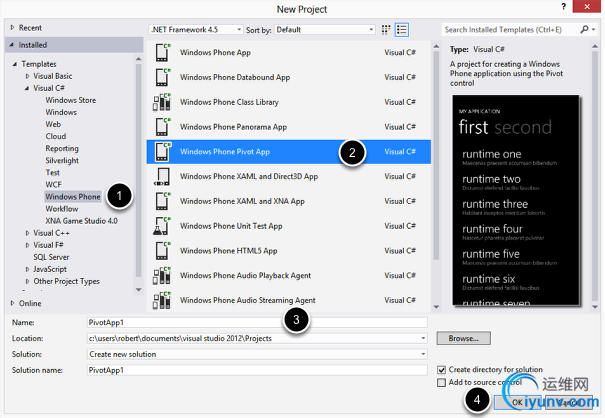Viewport: 605px width, 418px height.
Task: Expand the Online section
Action: point(12,303)
